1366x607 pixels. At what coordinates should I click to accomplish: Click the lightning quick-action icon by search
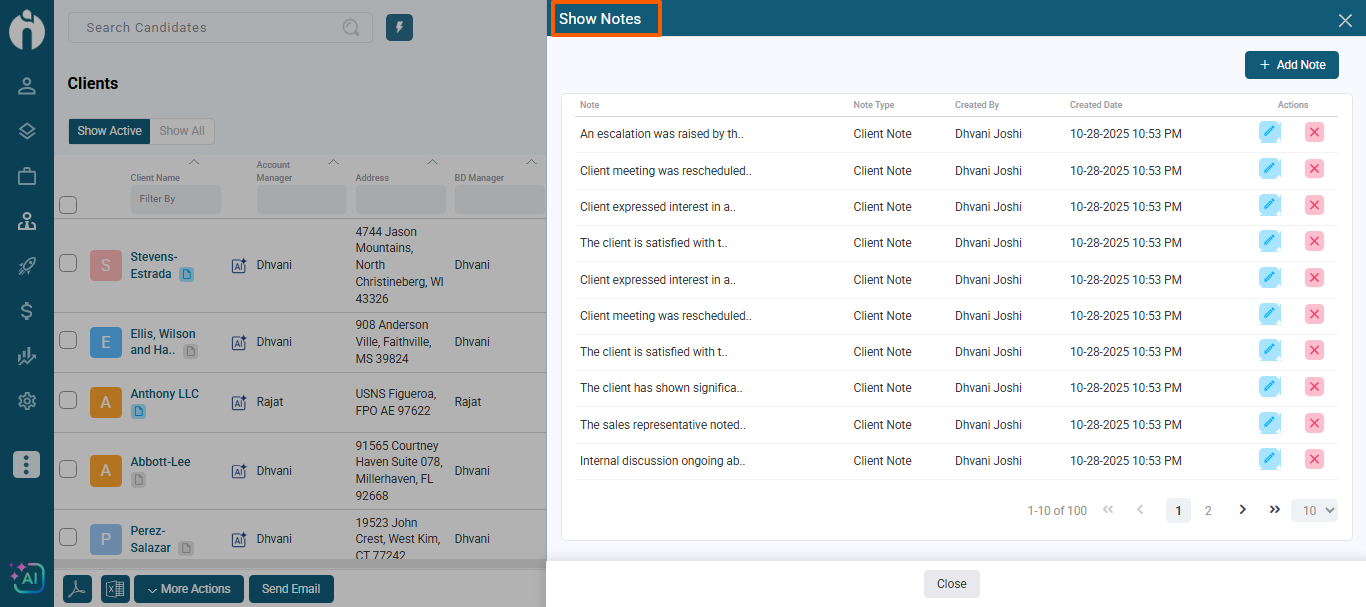[x=399, y=28]
